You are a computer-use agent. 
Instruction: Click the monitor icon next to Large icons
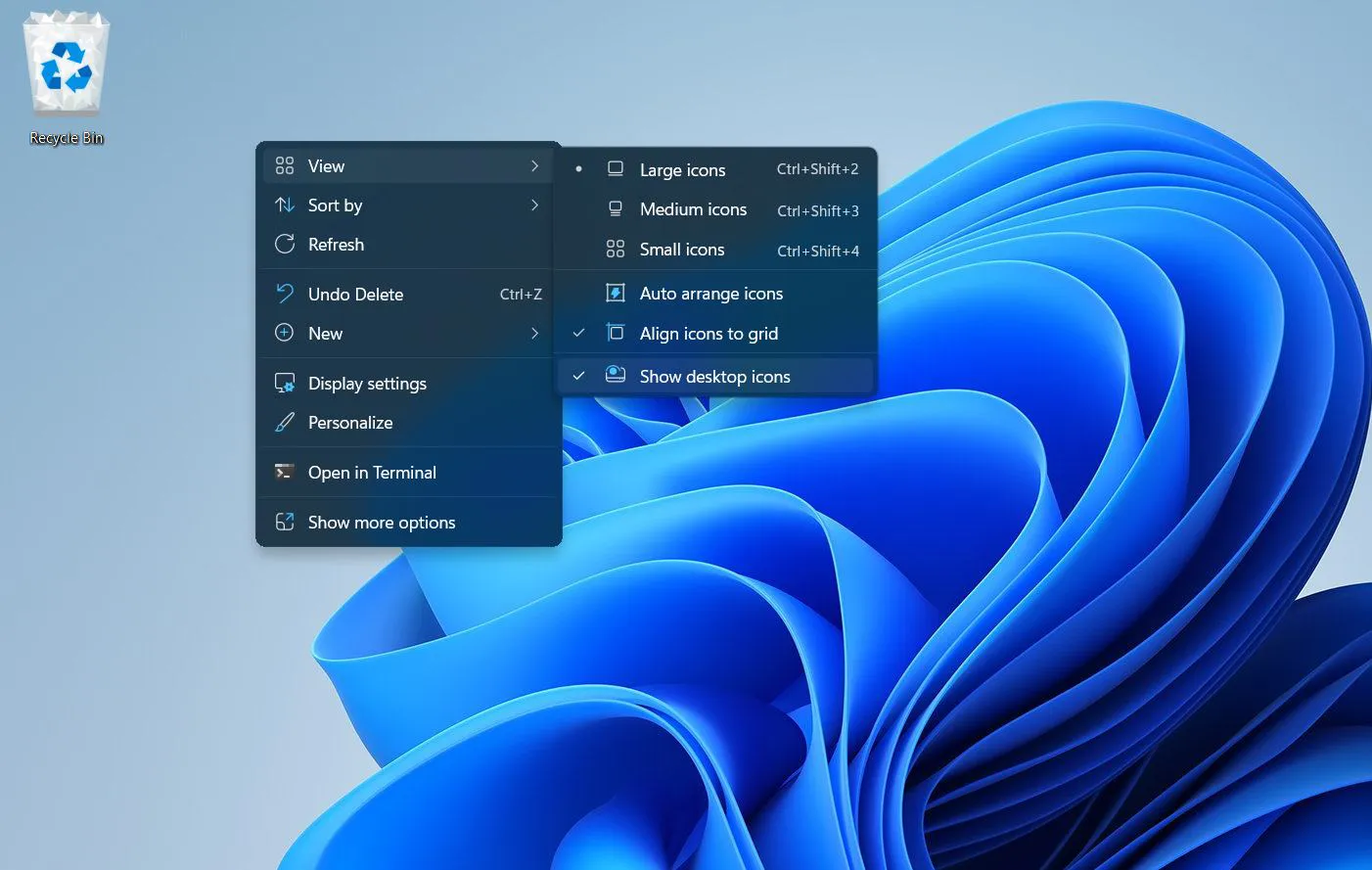615,168
